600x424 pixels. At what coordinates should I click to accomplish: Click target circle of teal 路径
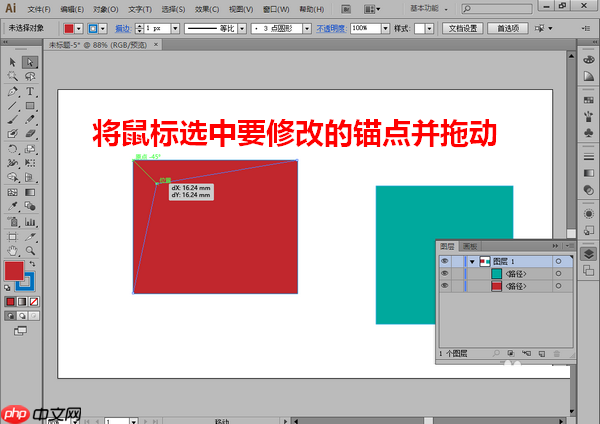tap(558, 274)
